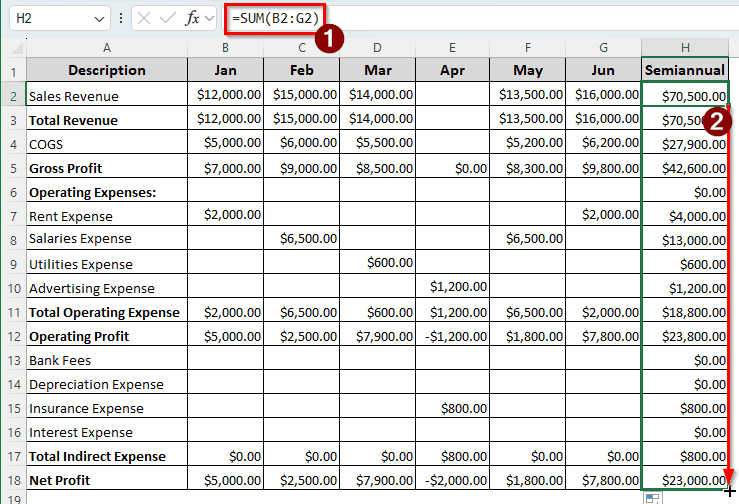The width and height of the screenshot is (739, 504).
Task: Expand the Name Box dropdown arrow
Action: 99,19
